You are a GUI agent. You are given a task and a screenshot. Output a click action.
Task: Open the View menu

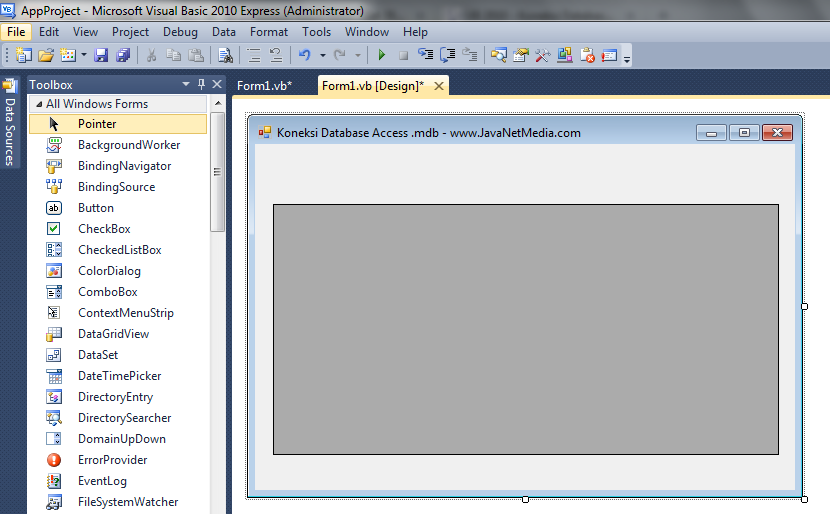pos(85,32)
